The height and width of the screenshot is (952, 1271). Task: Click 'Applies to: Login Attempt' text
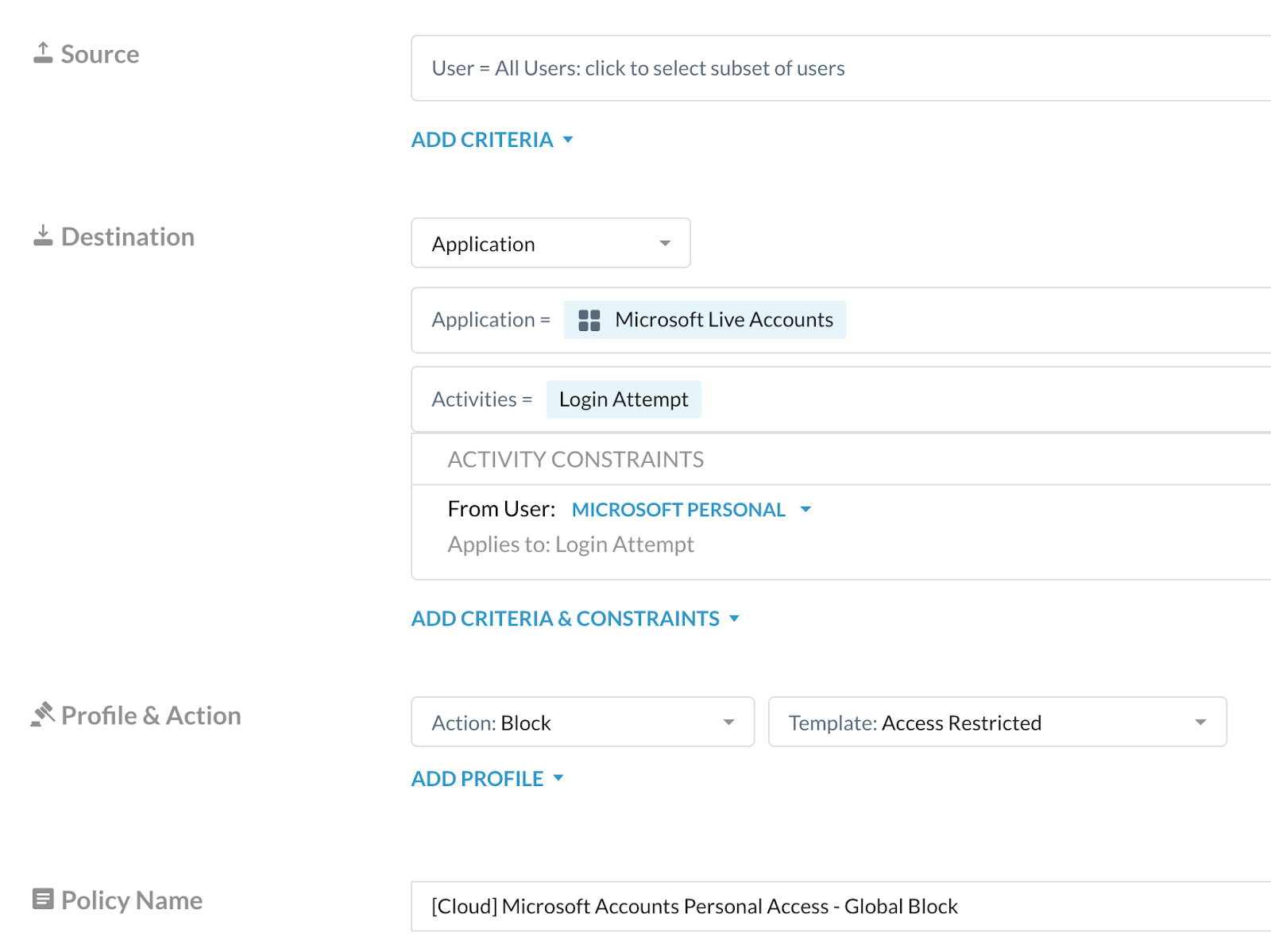570,545
